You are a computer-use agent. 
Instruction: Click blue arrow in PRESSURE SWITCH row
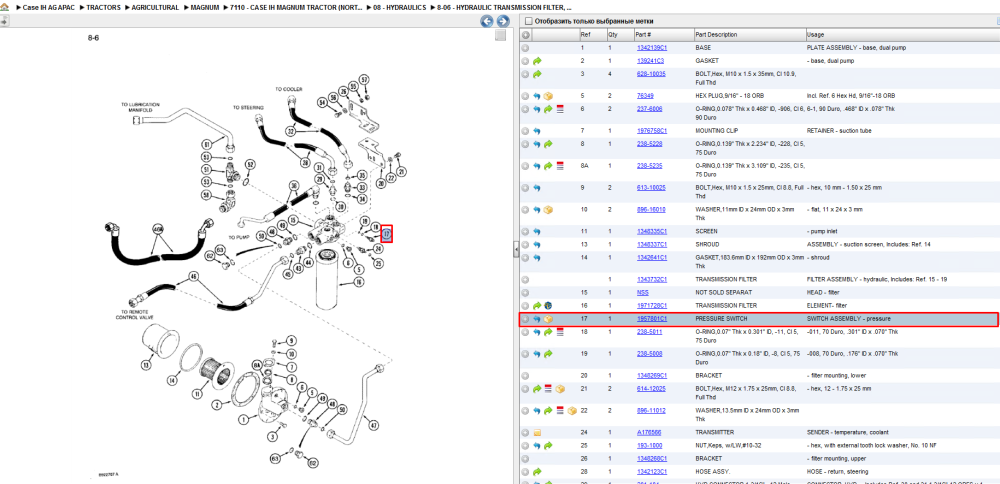pos(537,319)
